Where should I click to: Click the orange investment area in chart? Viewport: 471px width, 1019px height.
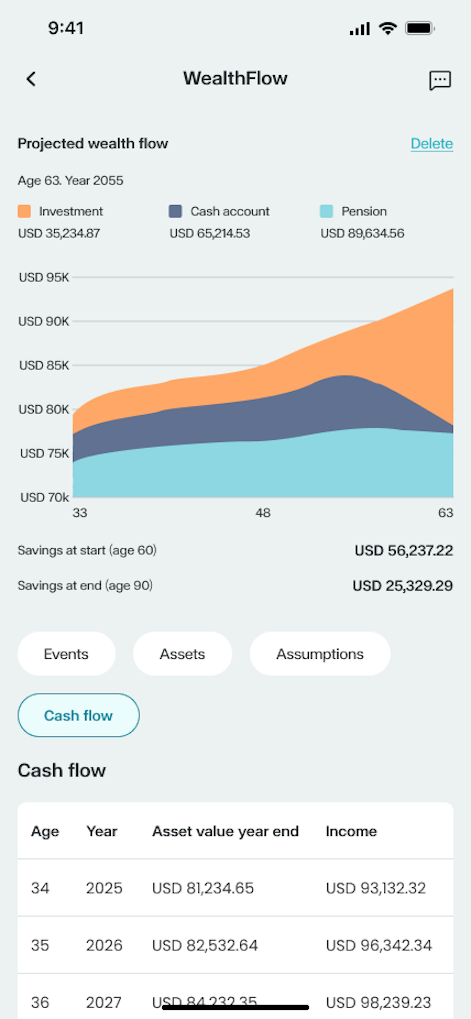pos(390,351)
